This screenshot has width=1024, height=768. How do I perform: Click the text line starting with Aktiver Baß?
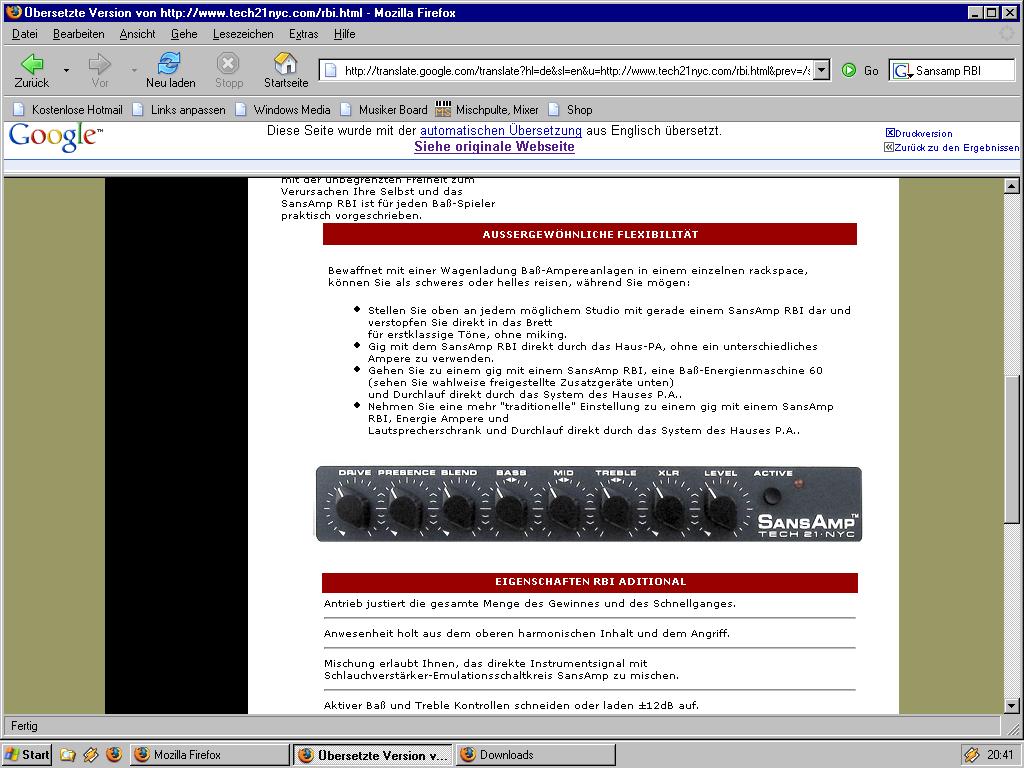[x=511, y=705]
